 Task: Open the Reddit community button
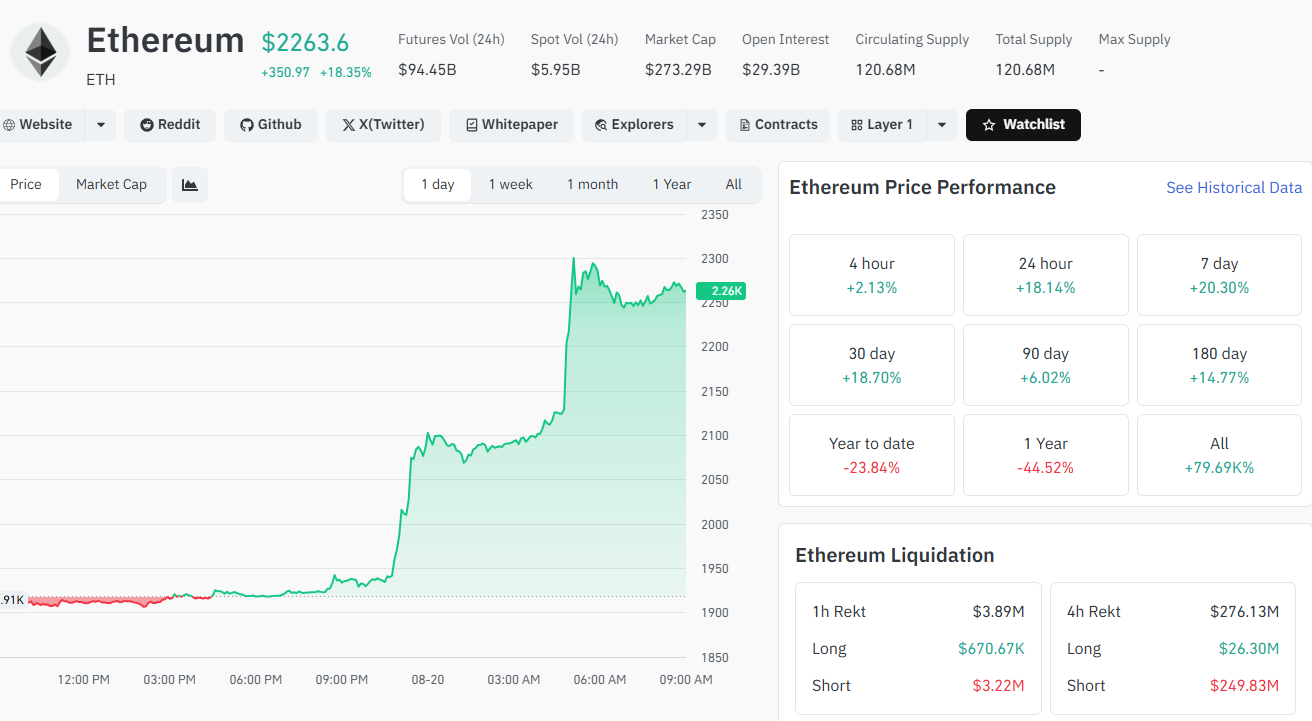pos(171,125)
